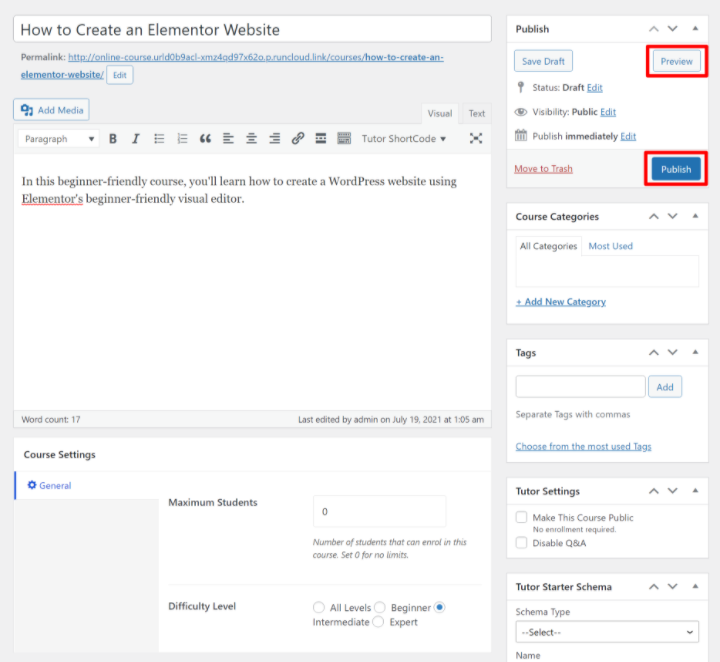This screenshot has width=720, height=662.
Task: Open the Schema Type select box
Action: (x=607, y=632)
